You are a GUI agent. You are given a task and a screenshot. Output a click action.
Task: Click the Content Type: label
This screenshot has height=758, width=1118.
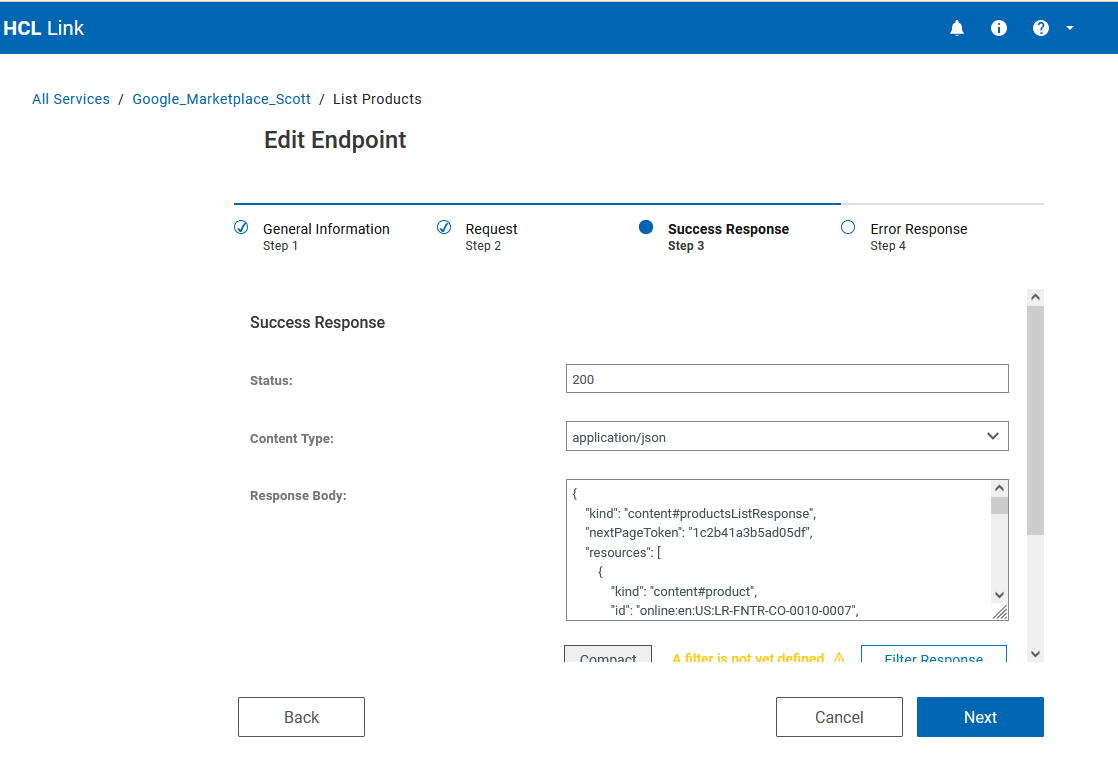click(292, 439)
